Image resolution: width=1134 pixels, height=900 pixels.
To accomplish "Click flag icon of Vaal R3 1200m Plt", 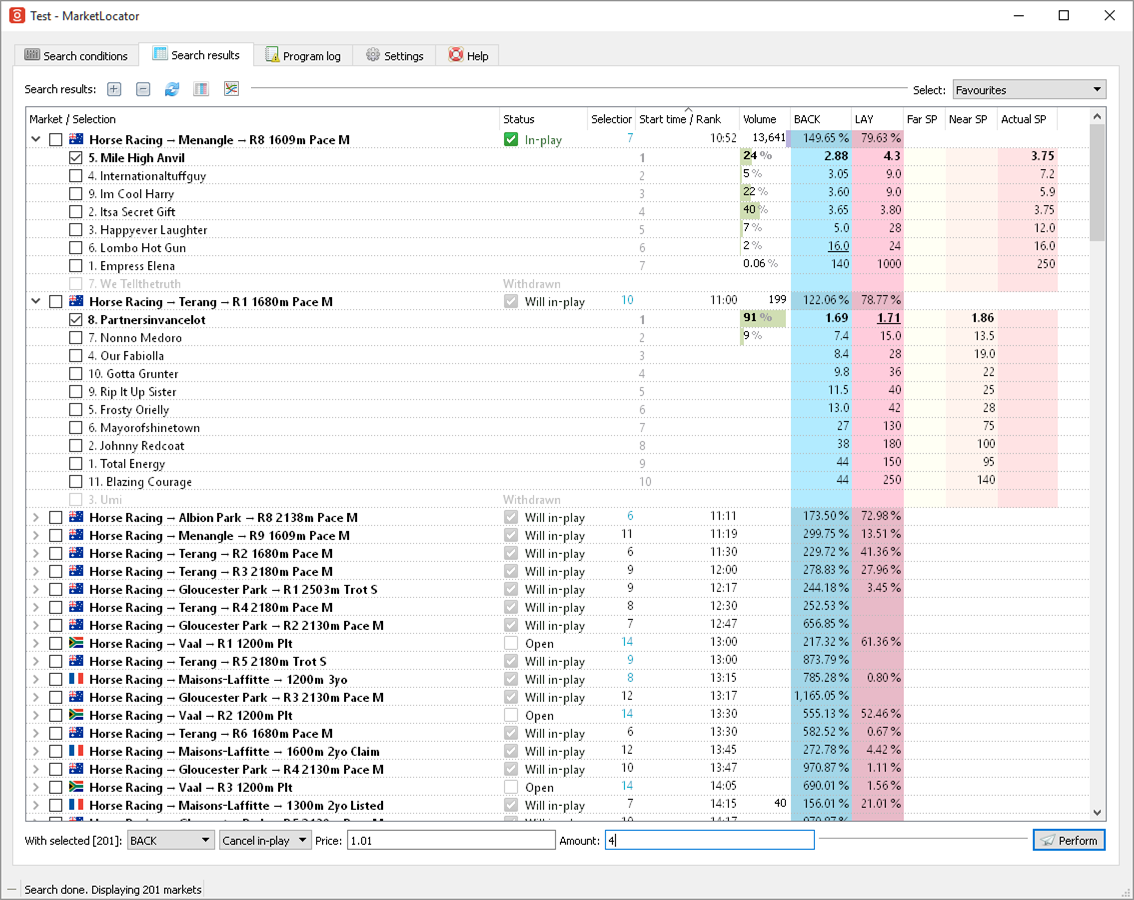I will pos(76,786).
